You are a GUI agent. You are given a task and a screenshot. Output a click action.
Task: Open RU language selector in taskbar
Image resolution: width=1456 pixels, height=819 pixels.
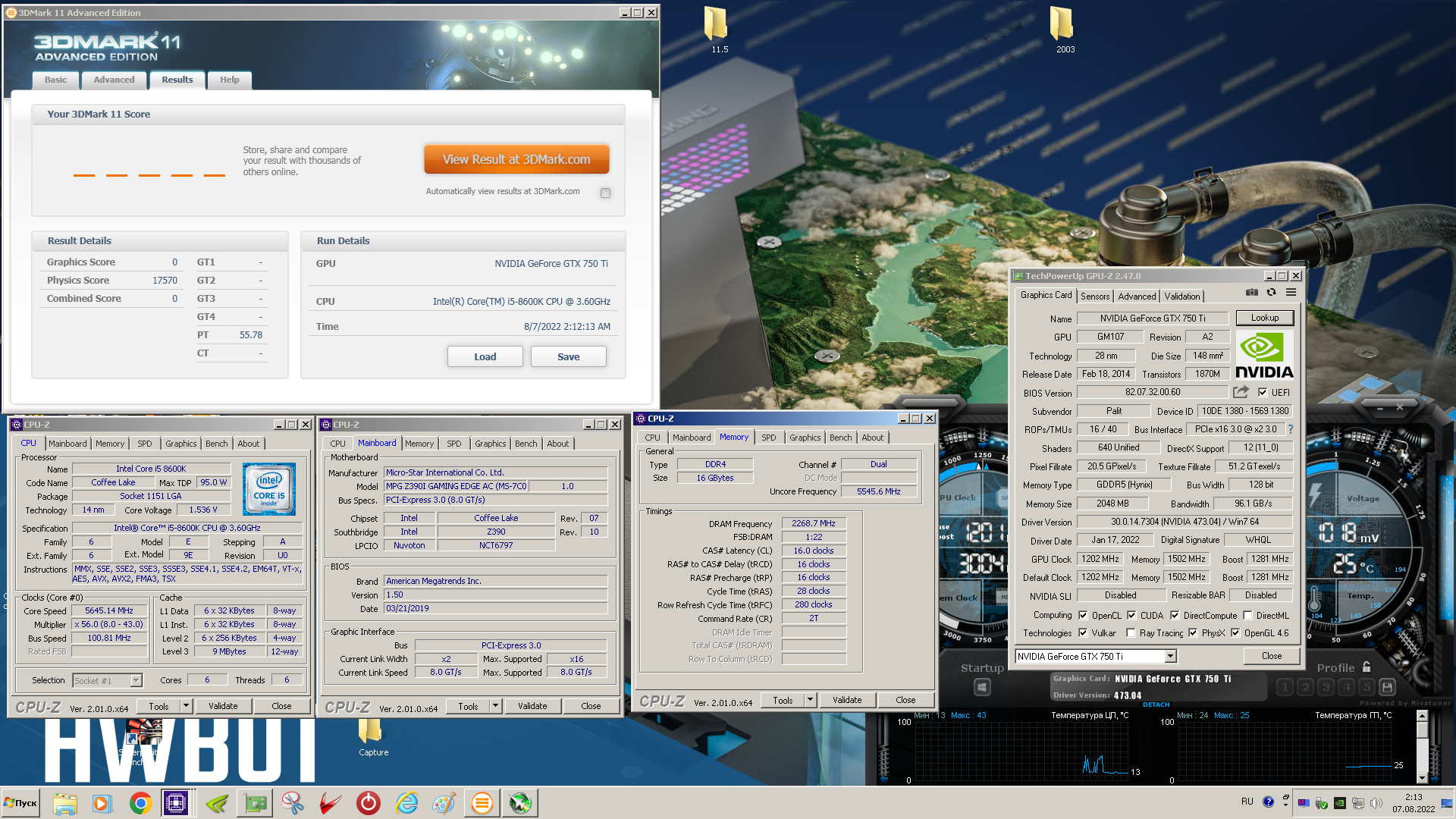[1247, 802]
